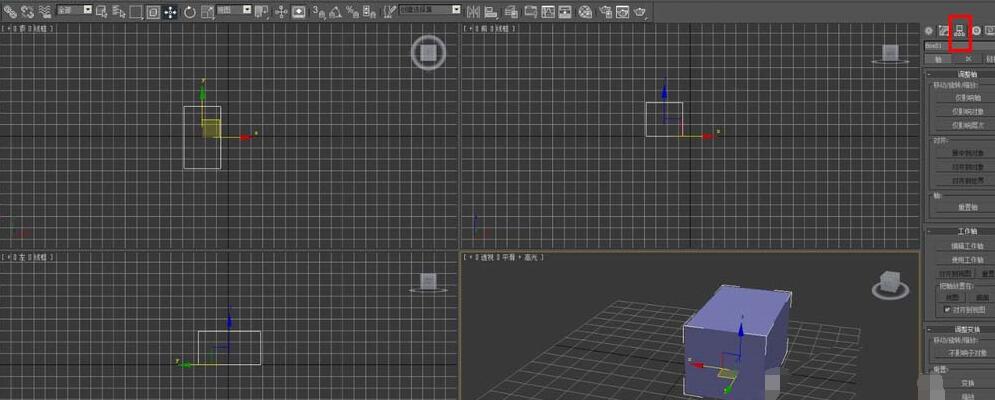Switch to the 轴 (Pivot) tab
995x400 pixels.
click(x=937, y=59)
